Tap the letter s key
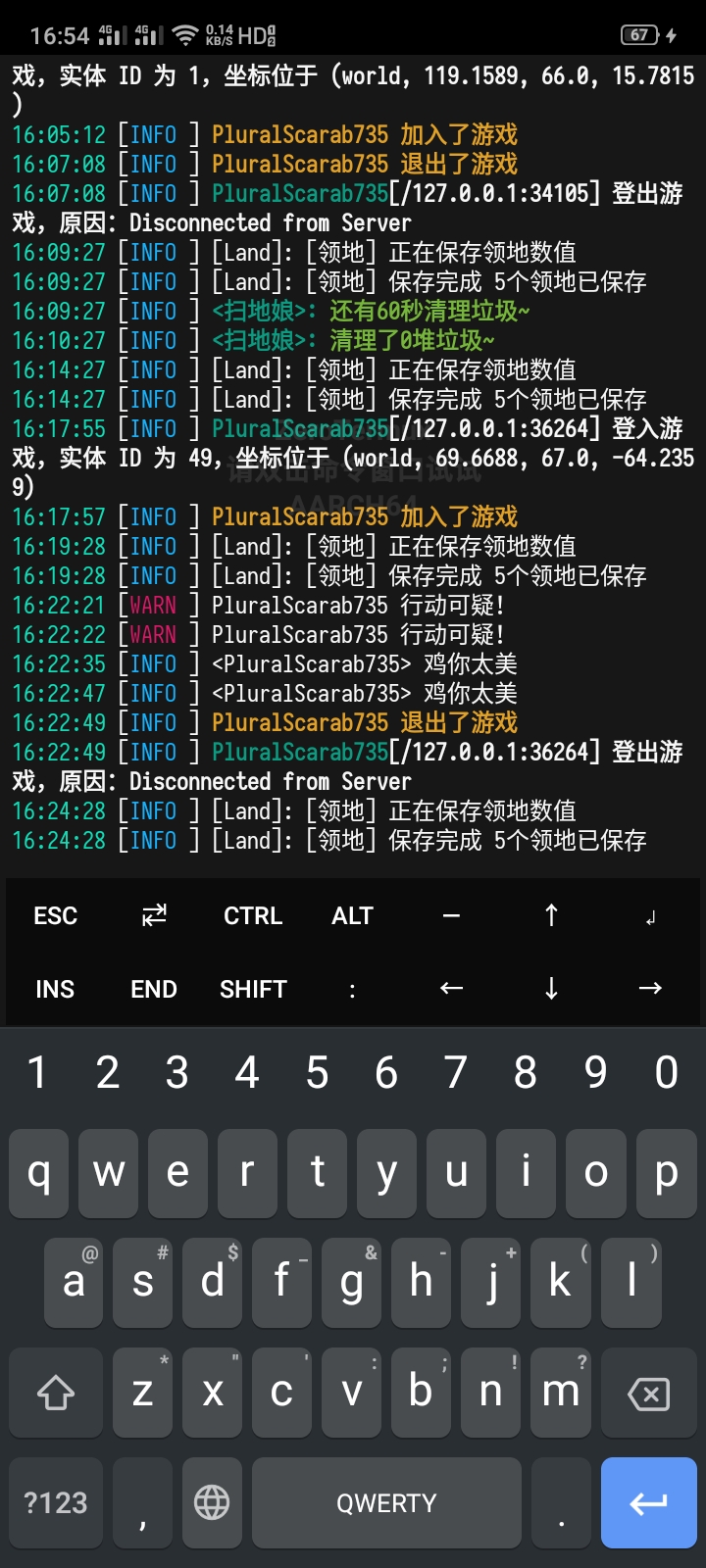706x1568 pixels. point(143,1283)
